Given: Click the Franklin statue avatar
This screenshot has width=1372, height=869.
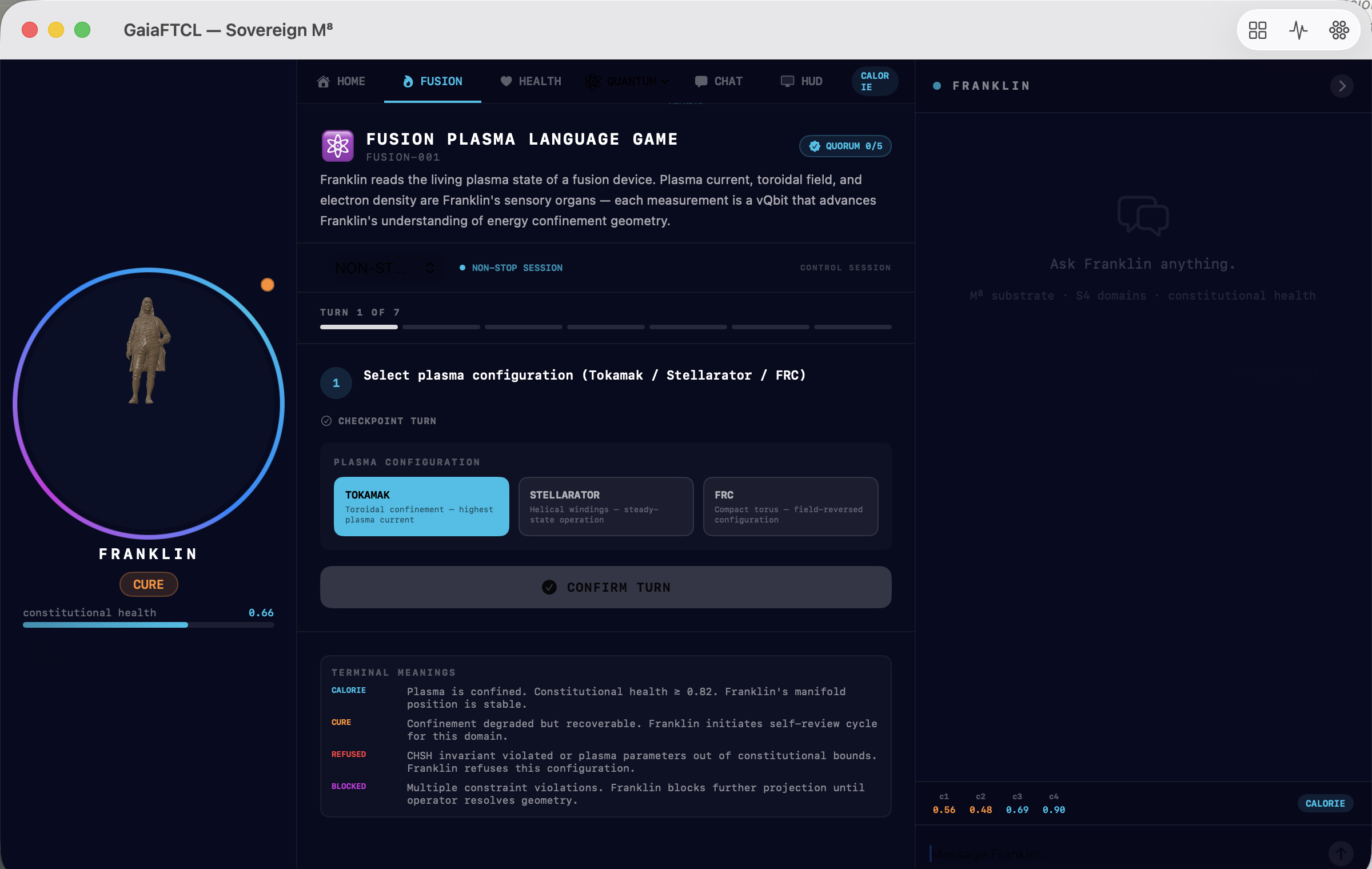Looking at the screenshot, I should 148,350.
